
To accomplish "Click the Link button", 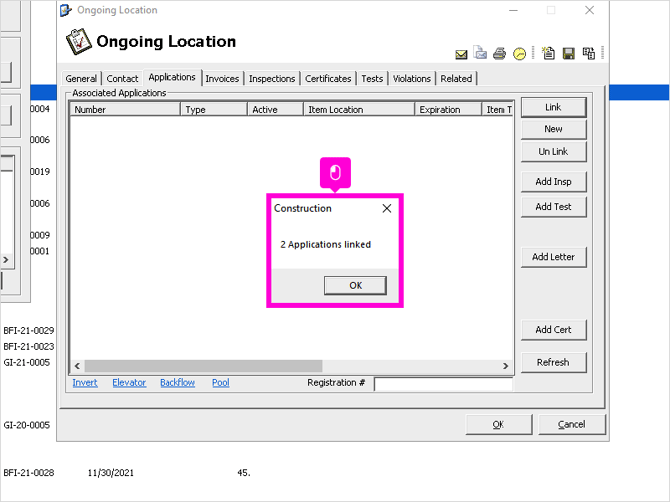I will (553, 107).
